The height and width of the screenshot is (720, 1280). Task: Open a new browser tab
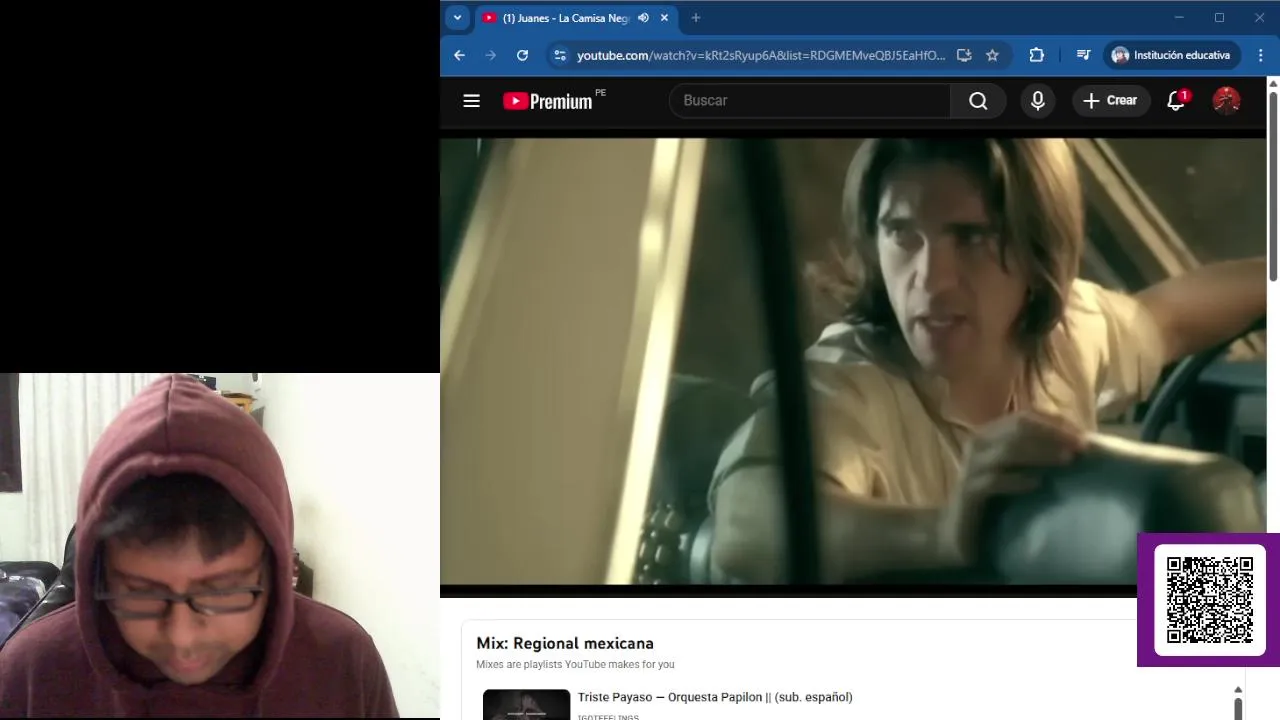pyautogui.click(x=696, y=17)
